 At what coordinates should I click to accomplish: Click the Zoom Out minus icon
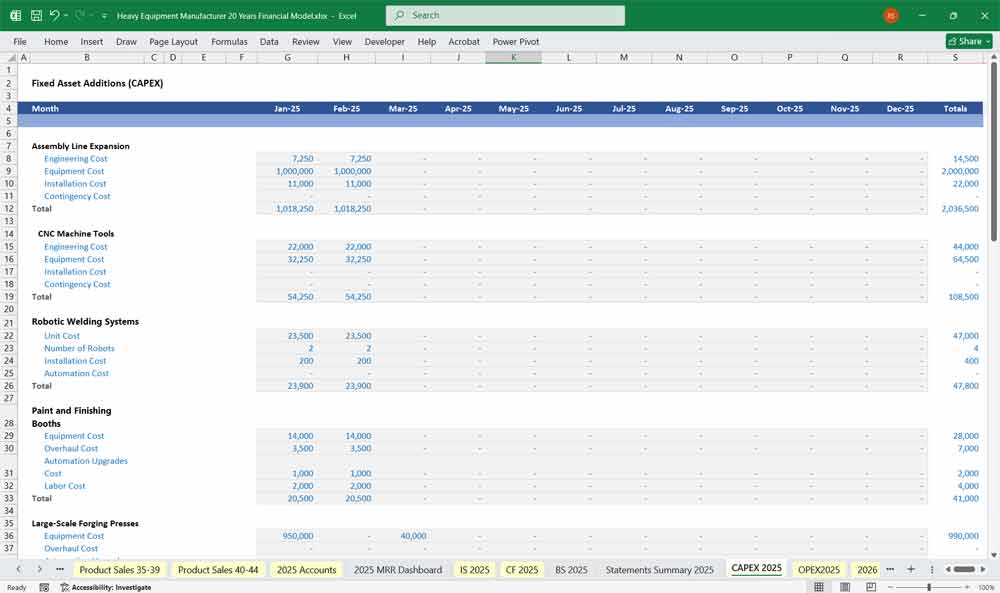[x=891, y=587]
